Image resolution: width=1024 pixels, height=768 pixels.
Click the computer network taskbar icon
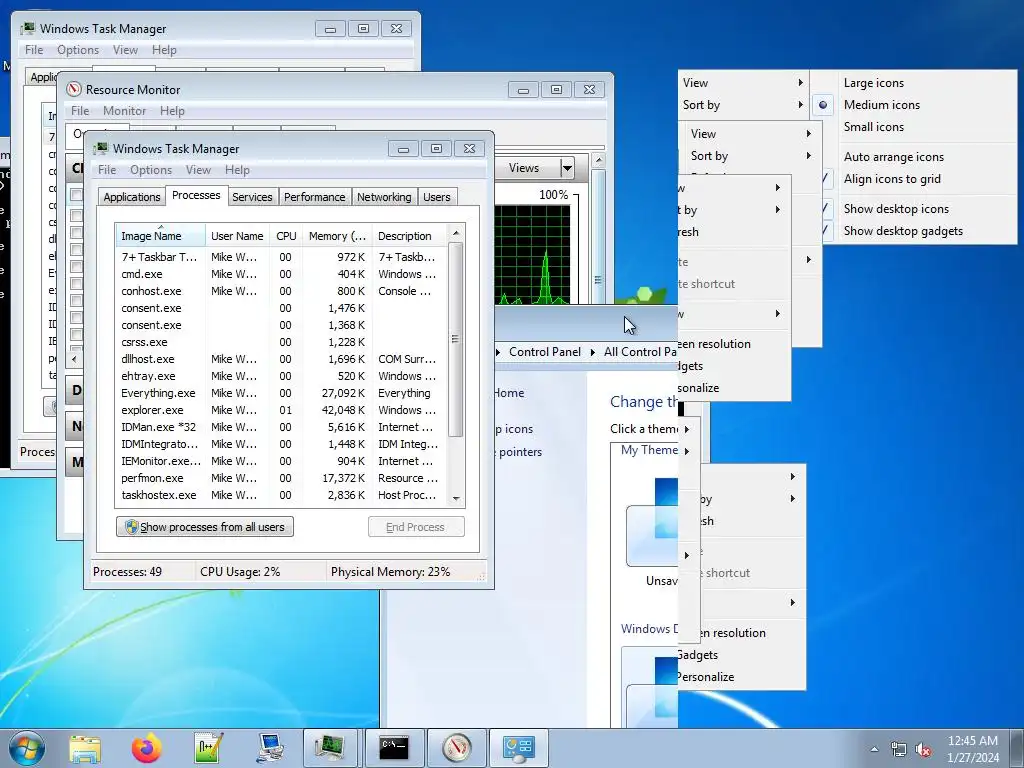[270, 748]
